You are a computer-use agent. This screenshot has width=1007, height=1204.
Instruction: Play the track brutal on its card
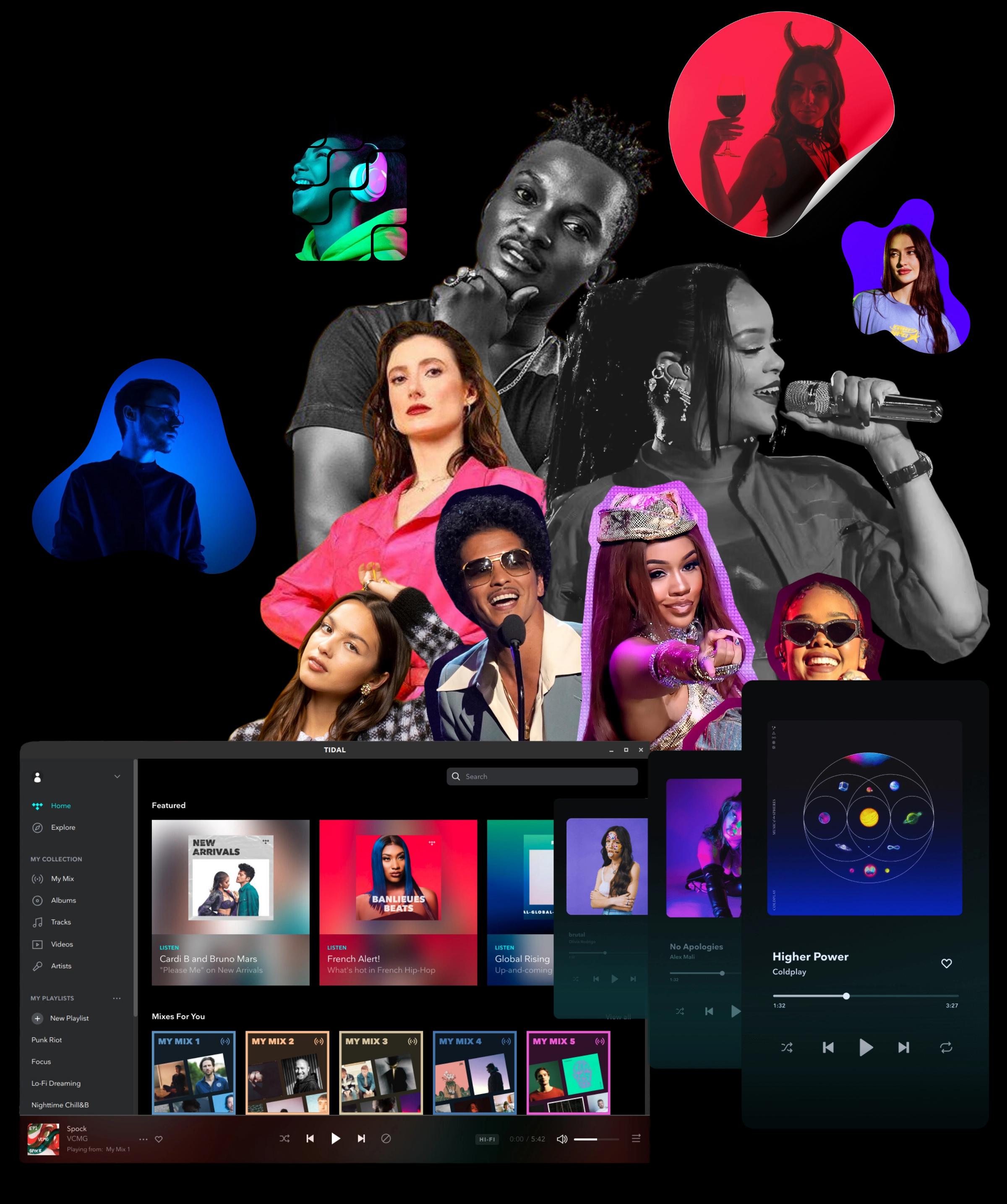615,979
